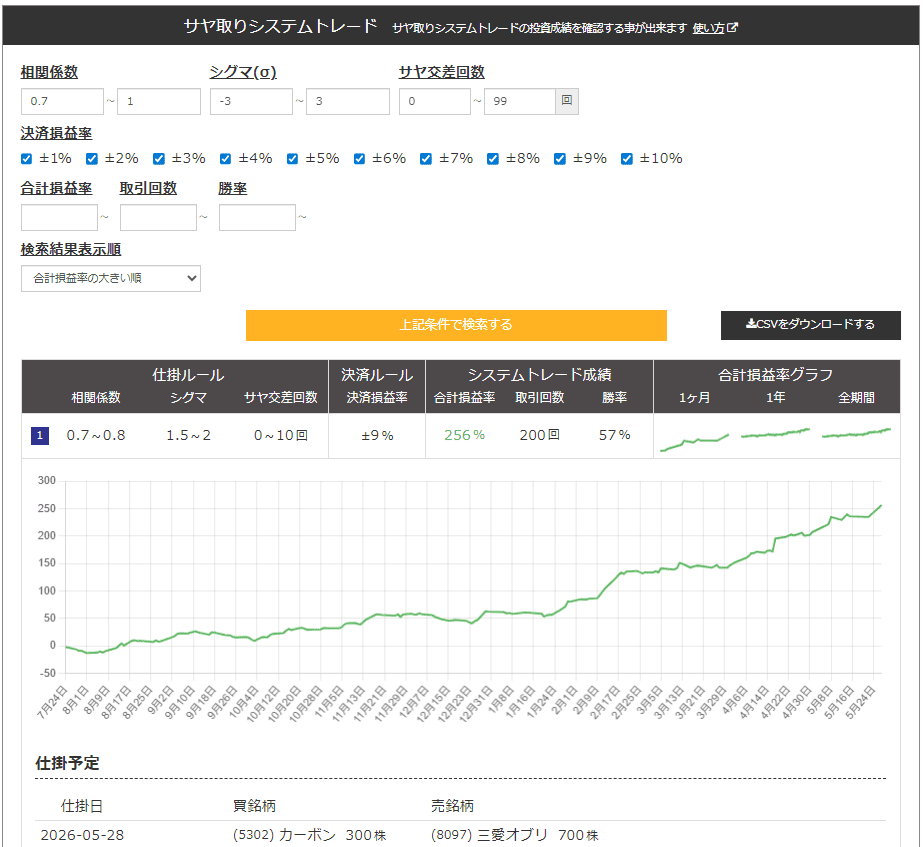The height and width of the screenshot is (847, 923).
Task: Click the 全期間 mini profit graph thumbnail
Action: 856,433
